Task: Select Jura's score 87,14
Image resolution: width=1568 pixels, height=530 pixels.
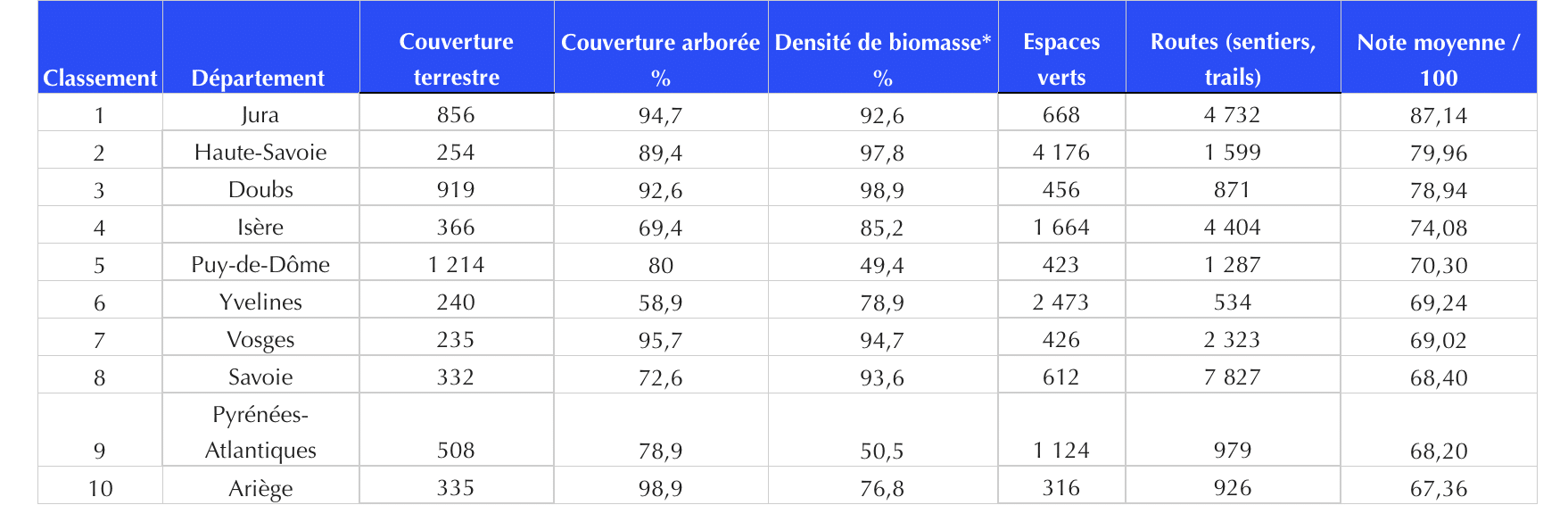Action: [x=1438, y=115]
